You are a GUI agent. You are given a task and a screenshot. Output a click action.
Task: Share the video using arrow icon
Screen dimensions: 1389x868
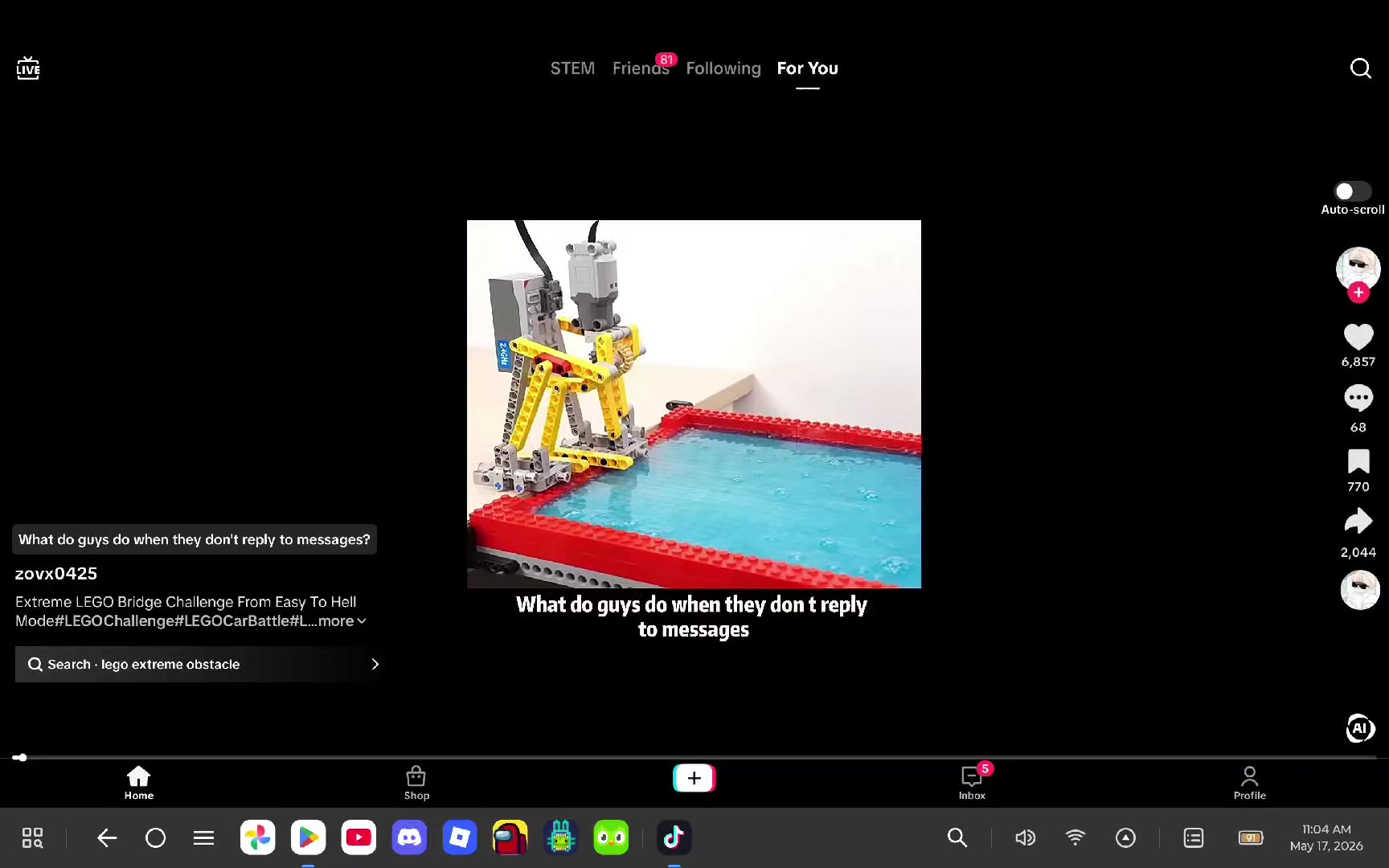point(1358,522)
